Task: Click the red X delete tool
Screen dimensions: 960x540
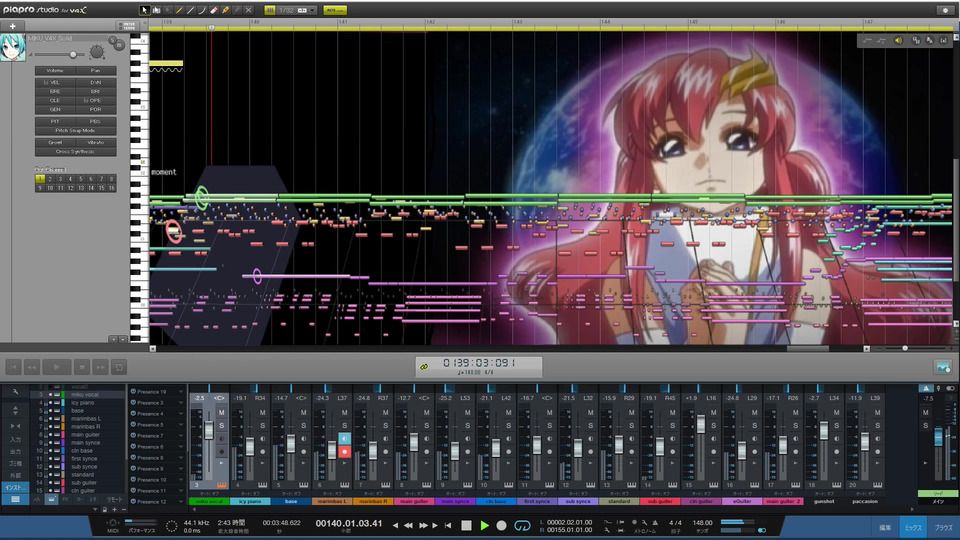Action: coord(249,10)
